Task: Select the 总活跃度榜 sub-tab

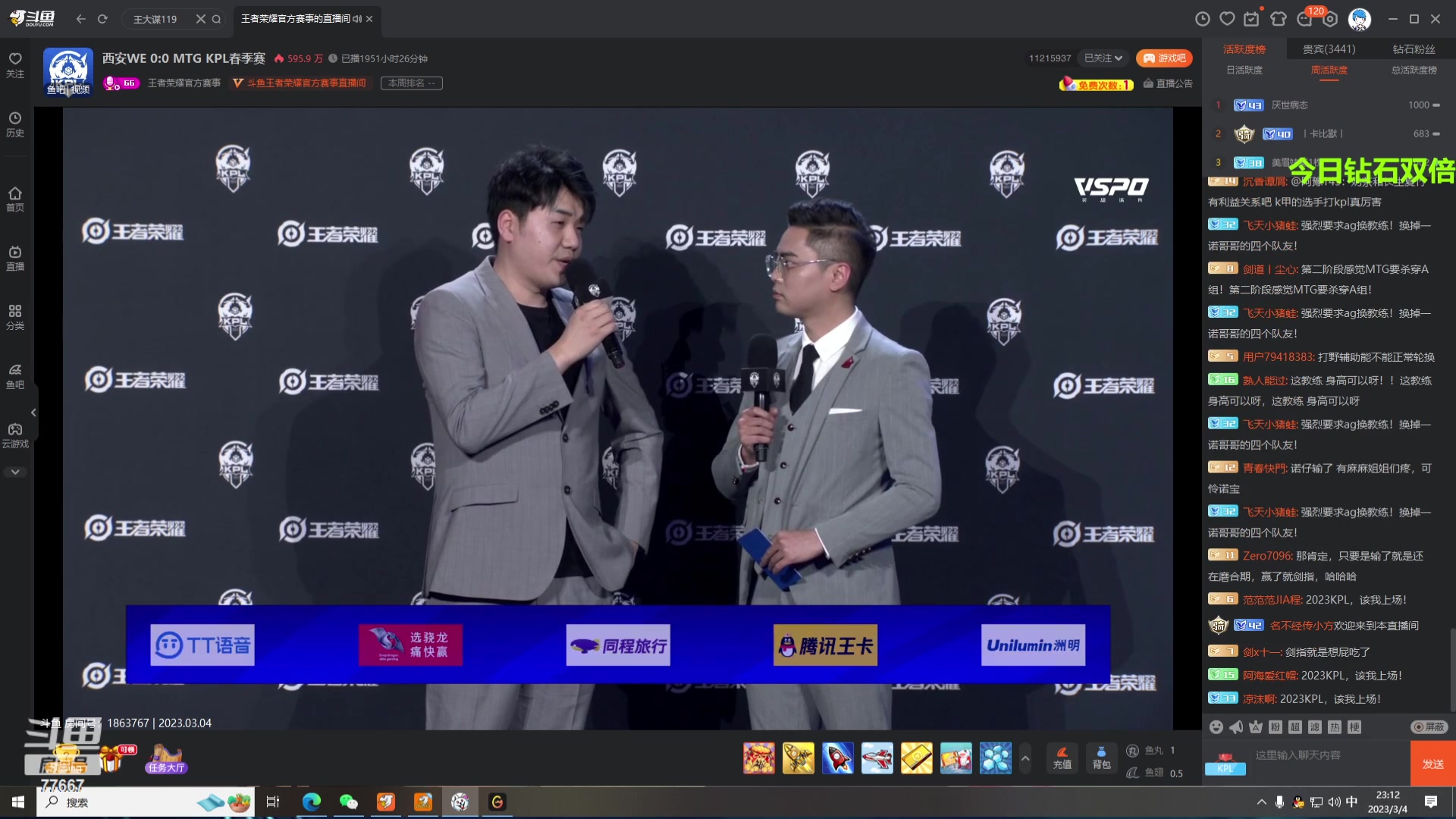Action: click(x=1414, y=71)
